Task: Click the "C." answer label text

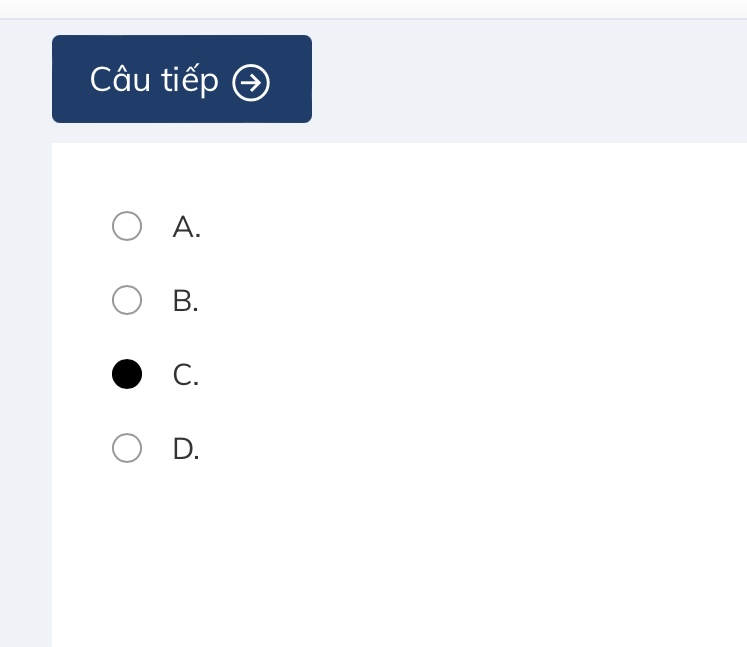Action: tap(185, 375)
